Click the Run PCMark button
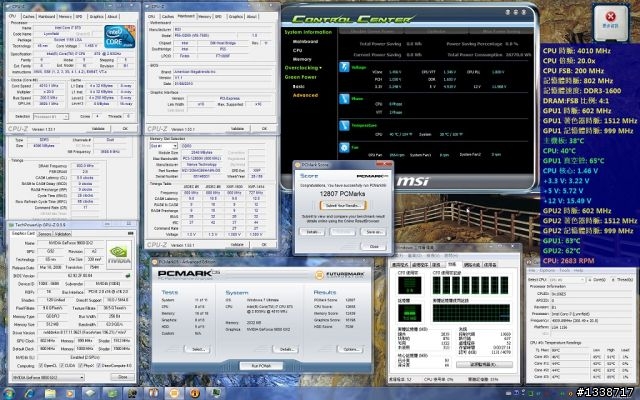The image size is (640, 400). 261,366
